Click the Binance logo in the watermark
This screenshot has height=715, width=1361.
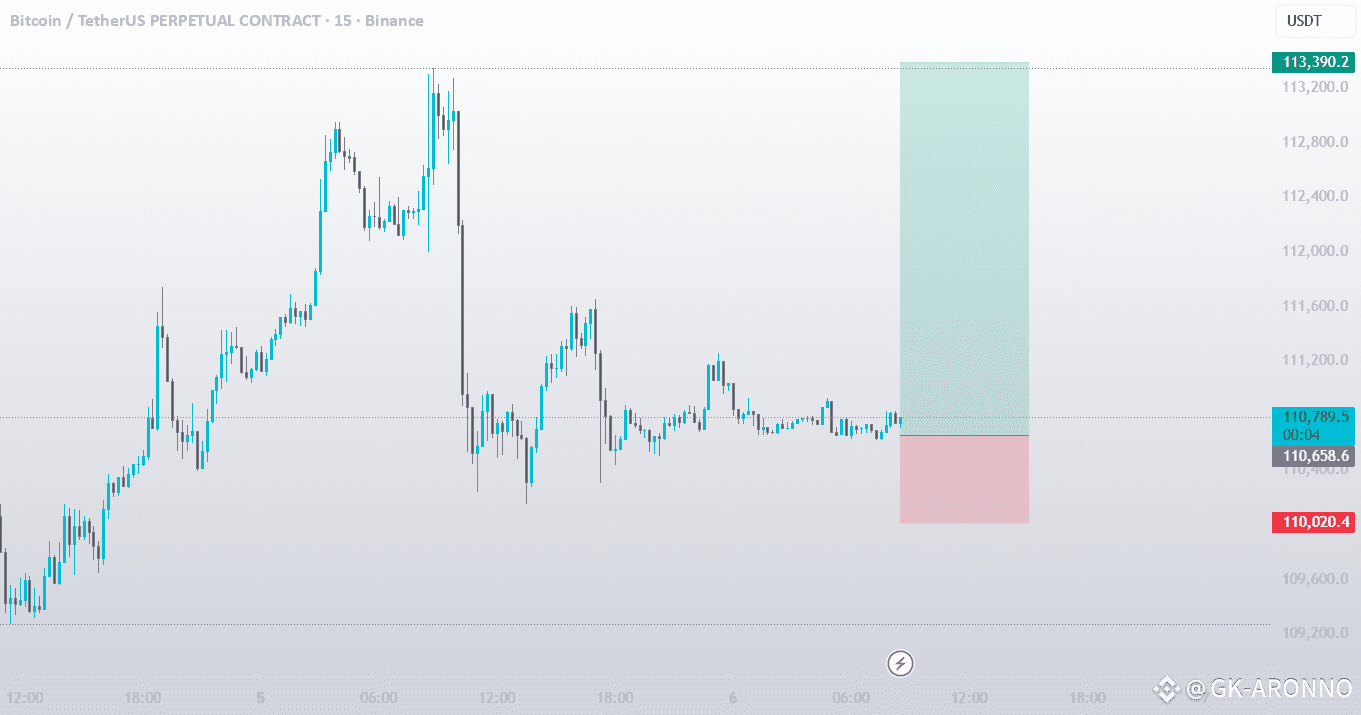[1166, 688]
